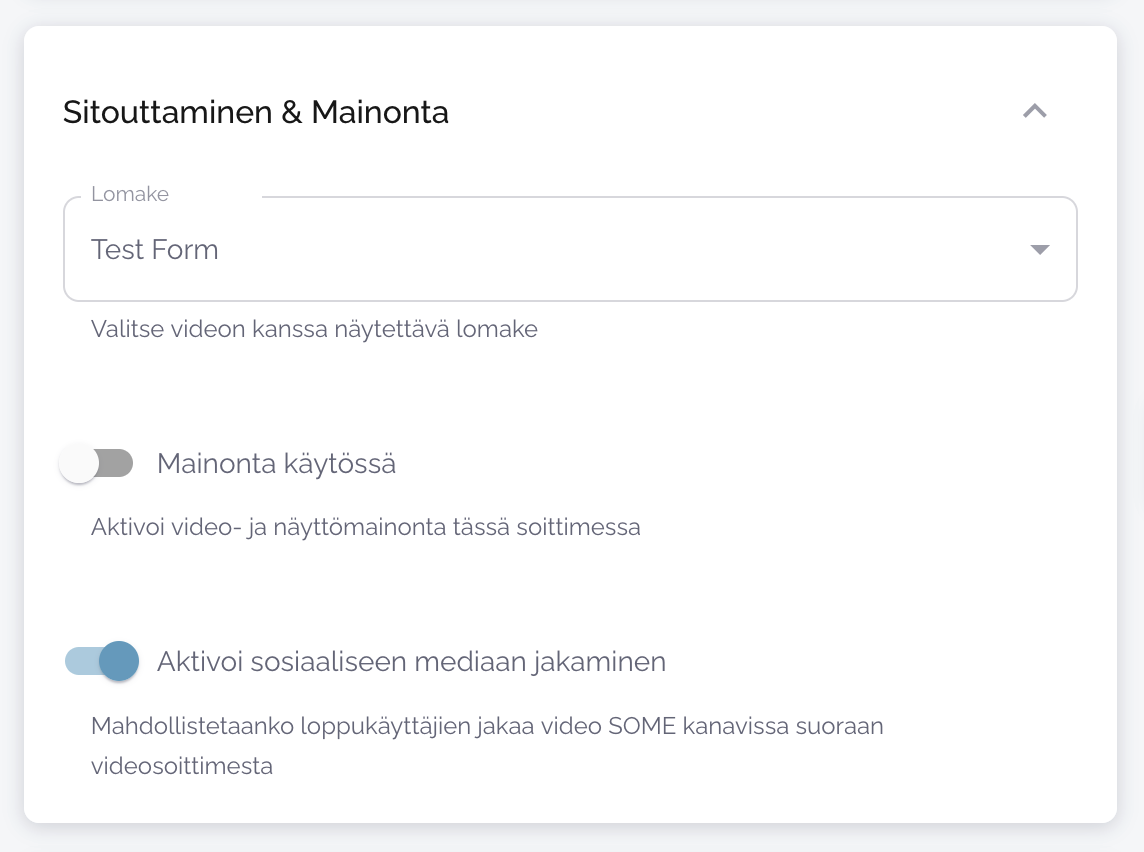Enable the Mainonta käytössä toggle

[x=97, y=464]
